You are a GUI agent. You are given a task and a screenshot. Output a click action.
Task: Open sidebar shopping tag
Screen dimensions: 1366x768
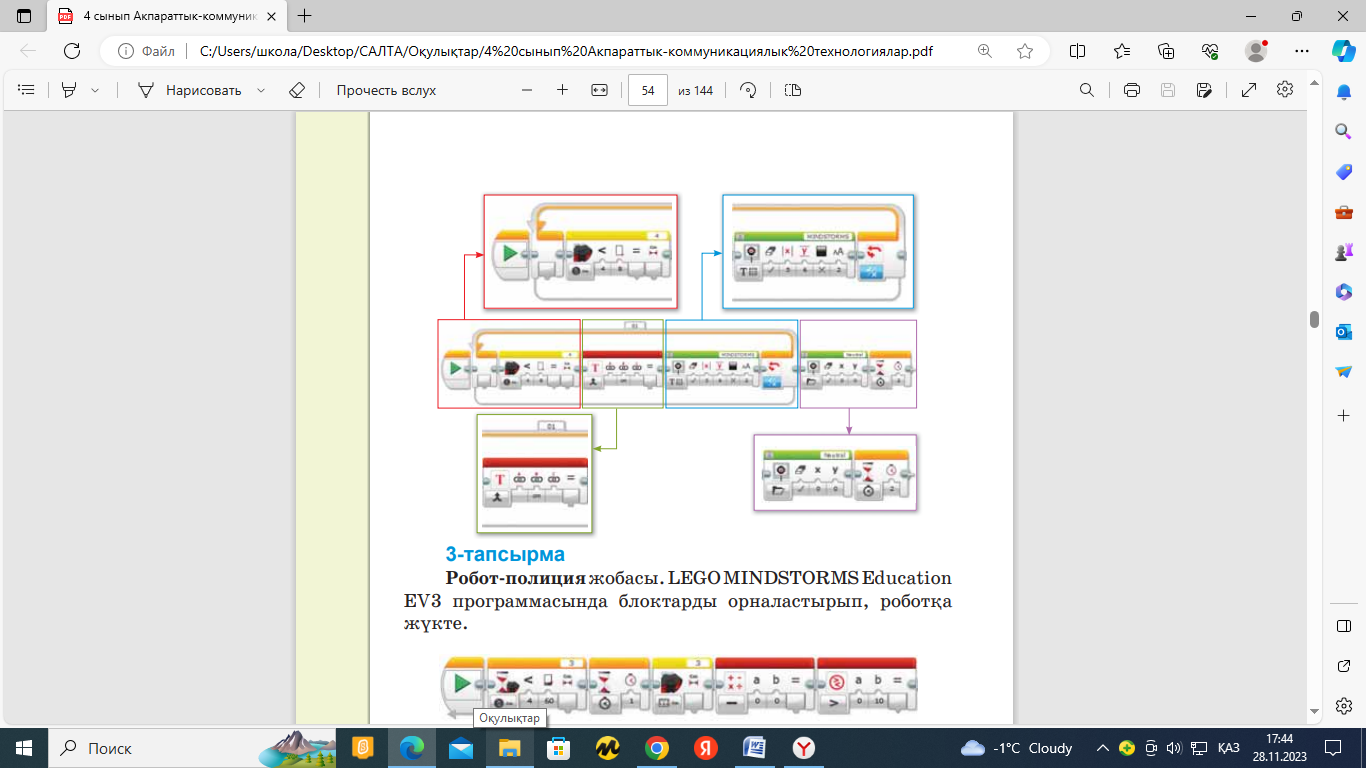click(x=1344, y=172)
